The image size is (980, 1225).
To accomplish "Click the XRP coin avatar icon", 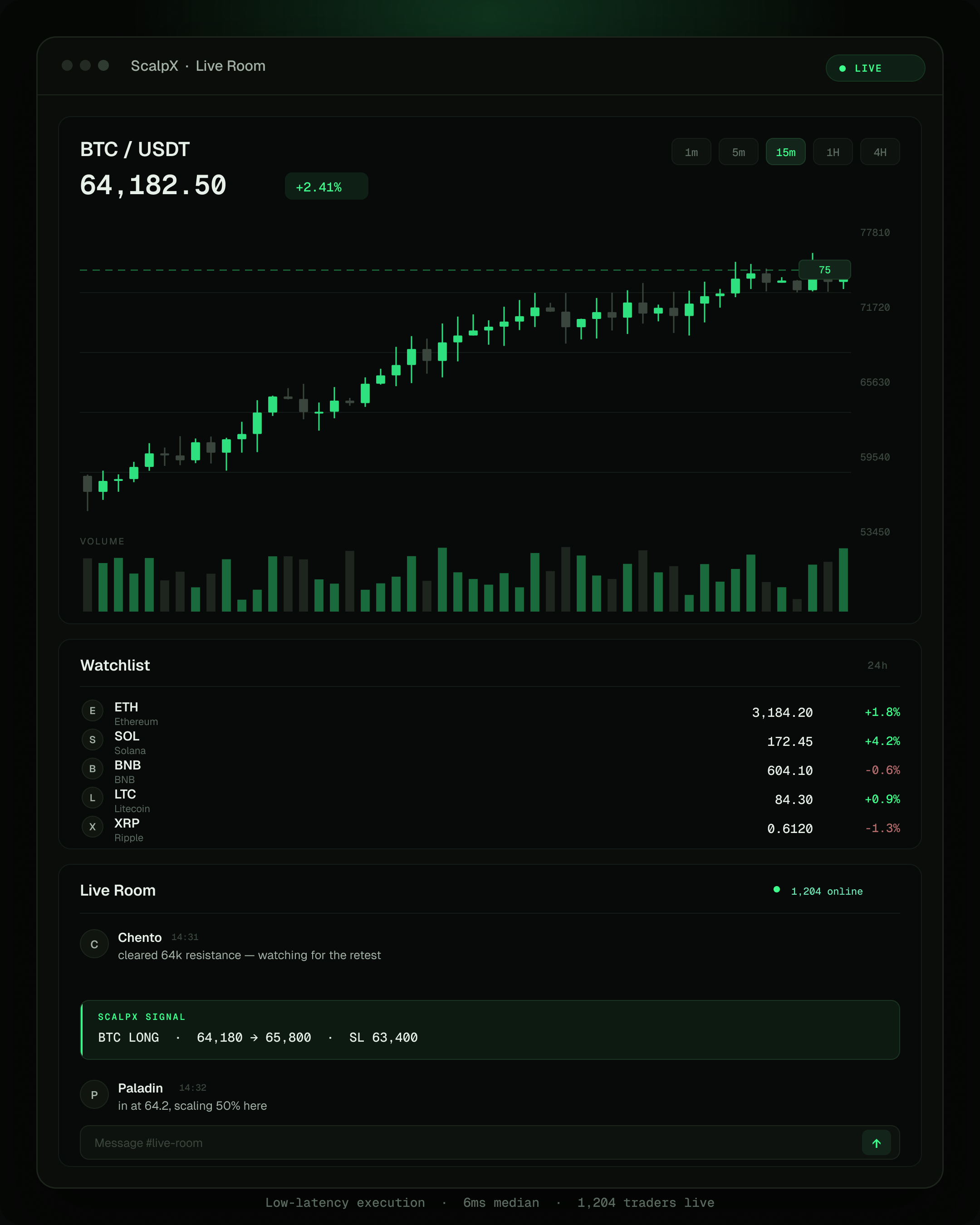I will tap(93, 826).
